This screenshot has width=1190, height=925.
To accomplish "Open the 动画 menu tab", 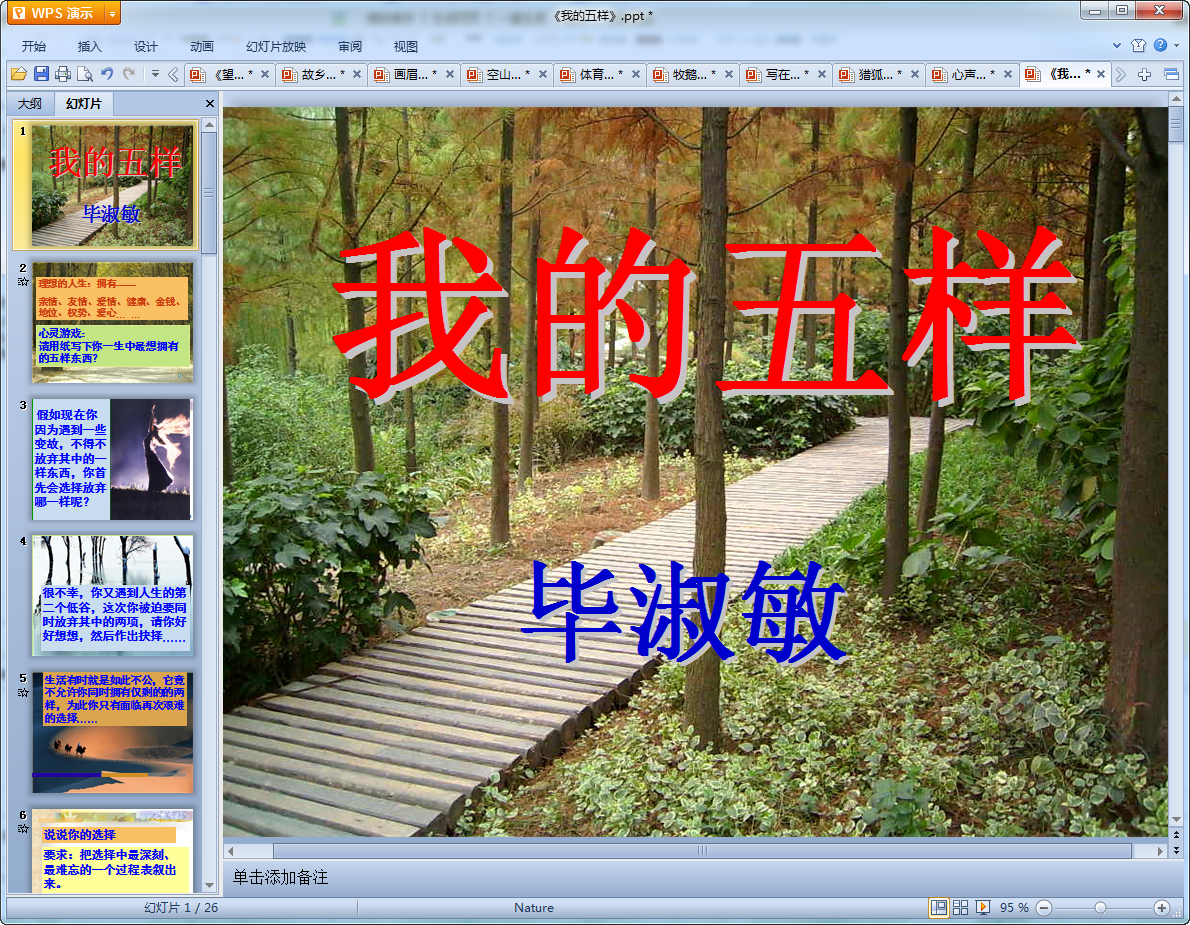I will [202, 46].
